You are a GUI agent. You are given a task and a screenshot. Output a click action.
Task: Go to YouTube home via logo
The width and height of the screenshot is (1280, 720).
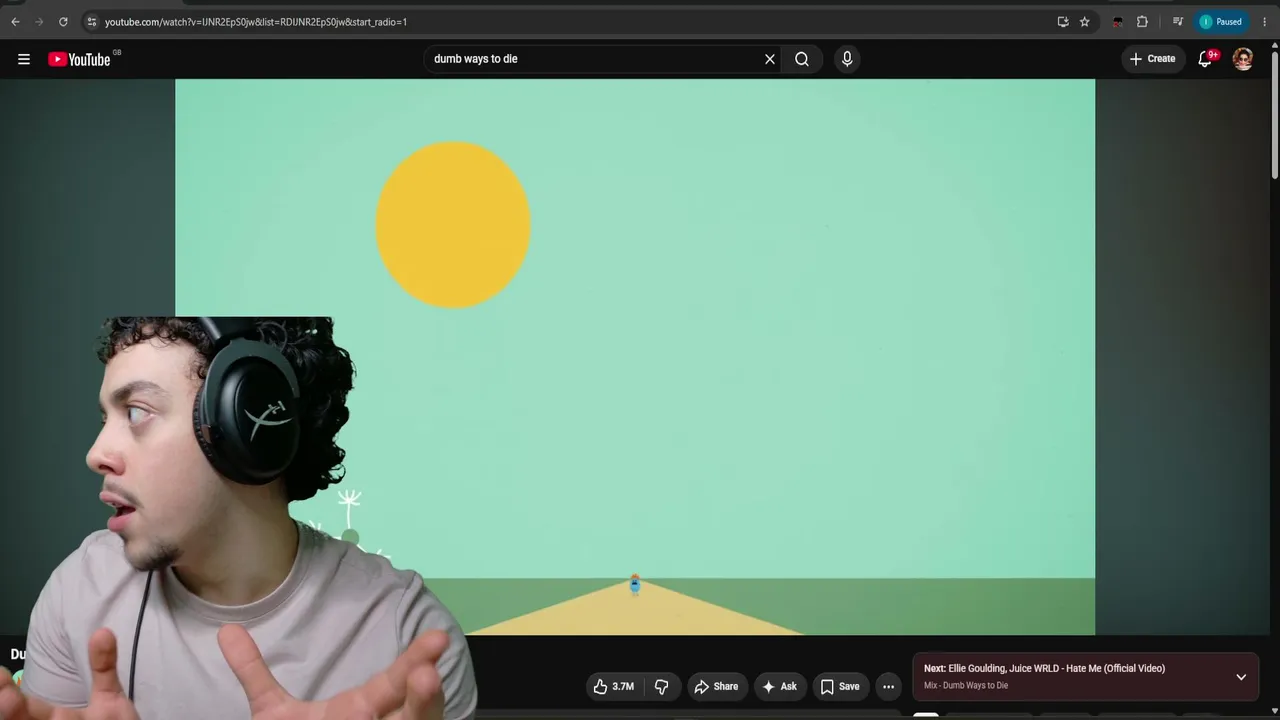click(x=80, y=59)
